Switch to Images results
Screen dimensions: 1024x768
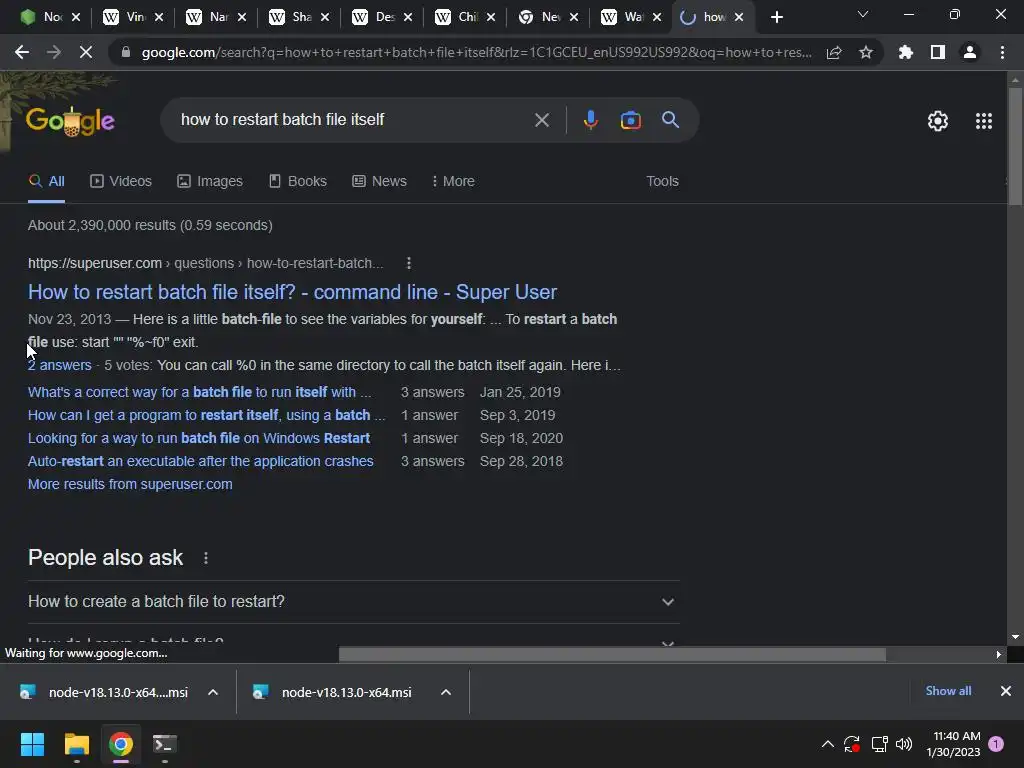(210, 181)
